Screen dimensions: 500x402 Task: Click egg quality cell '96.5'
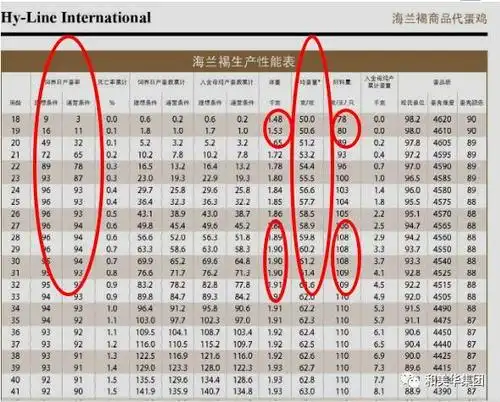412,178
